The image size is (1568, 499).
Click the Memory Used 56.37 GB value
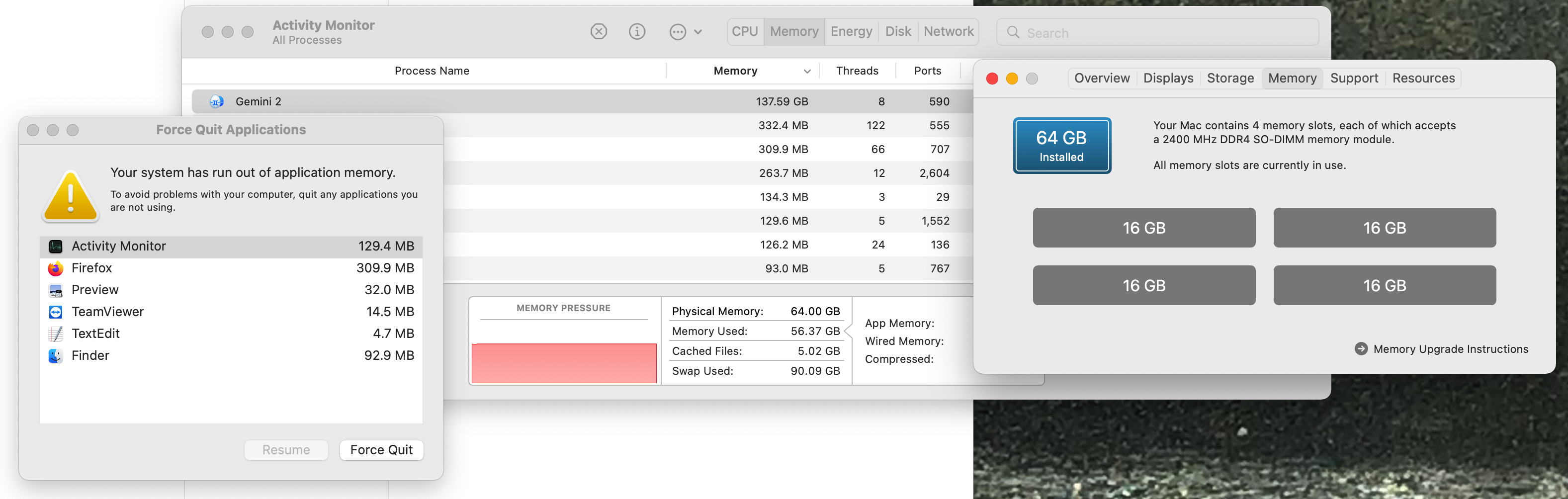(x=815, y=332)
